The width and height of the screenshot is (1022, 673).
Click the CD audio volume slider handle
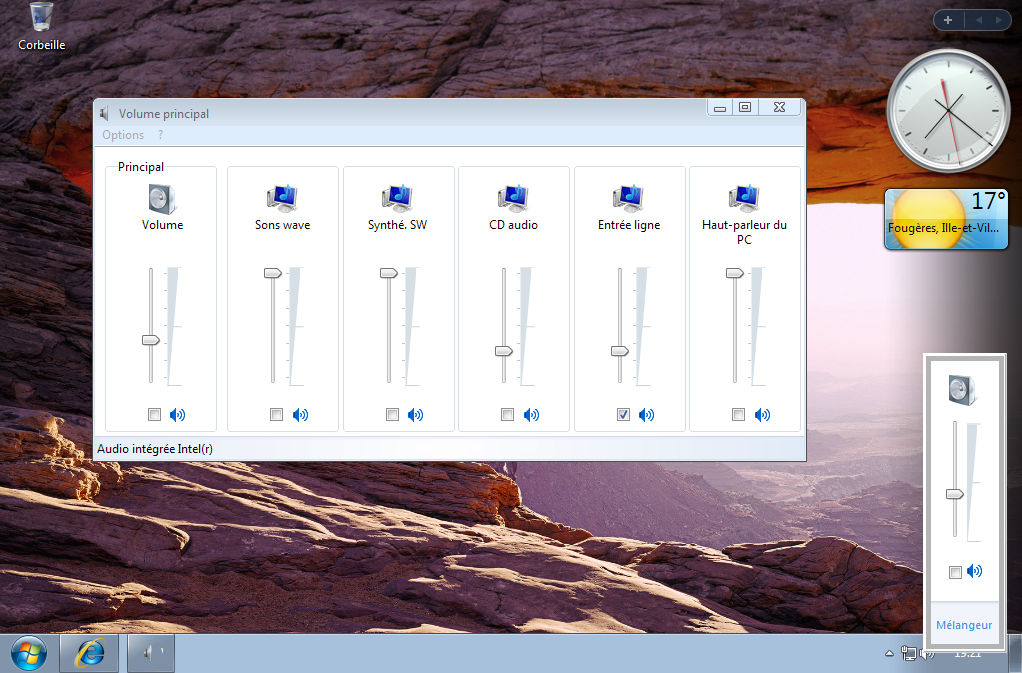click(504, 351)
